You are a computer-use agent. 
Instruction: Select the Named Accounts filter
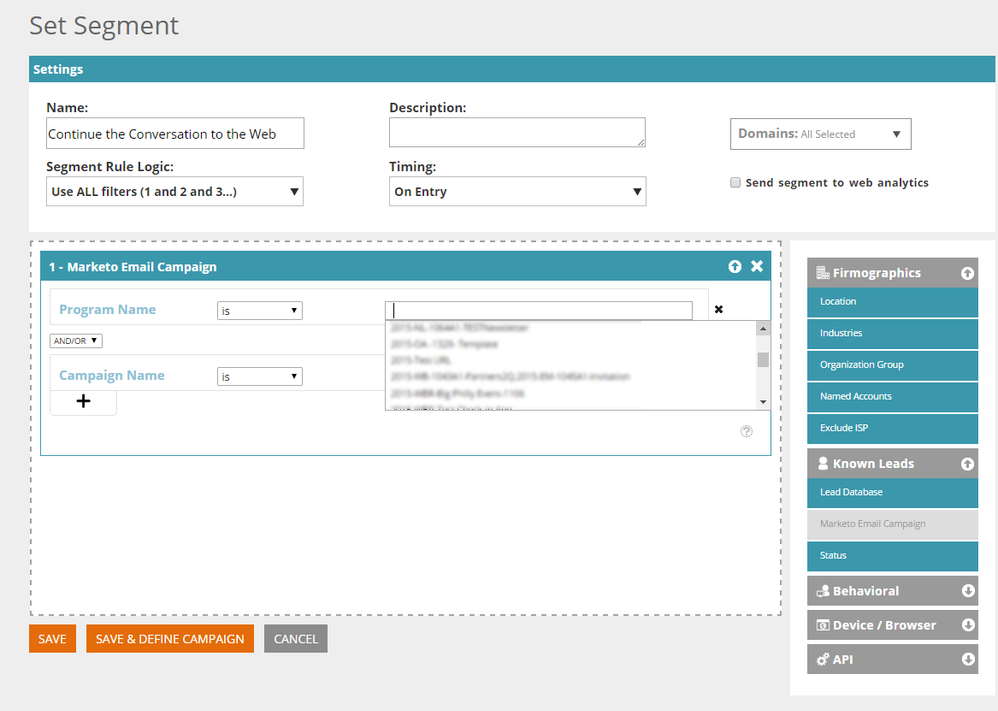[x=892, y=397]
